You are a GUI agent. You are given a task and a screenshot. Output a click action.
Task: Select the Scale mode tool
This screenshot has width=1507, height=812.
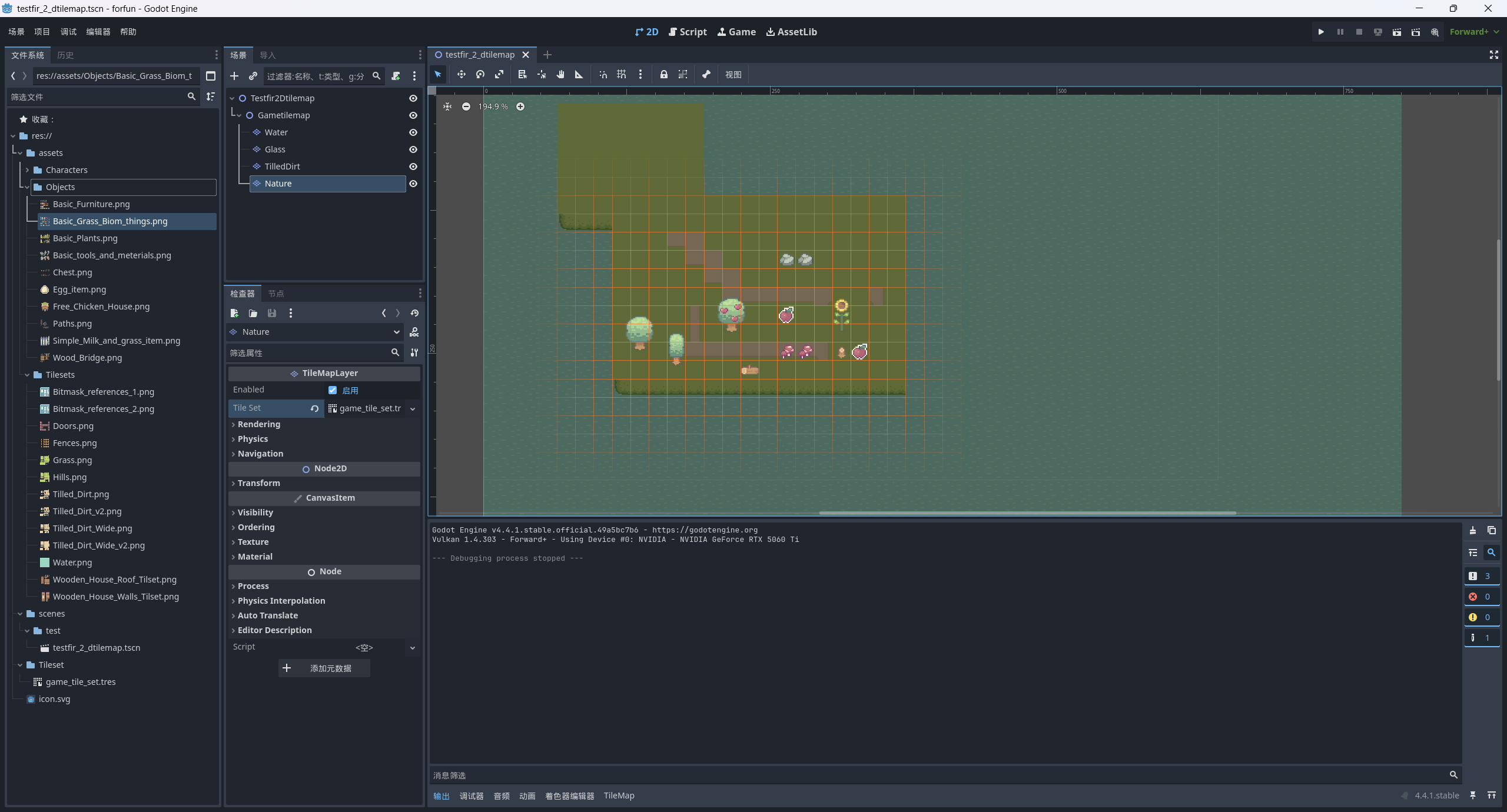tap(499, 74)
